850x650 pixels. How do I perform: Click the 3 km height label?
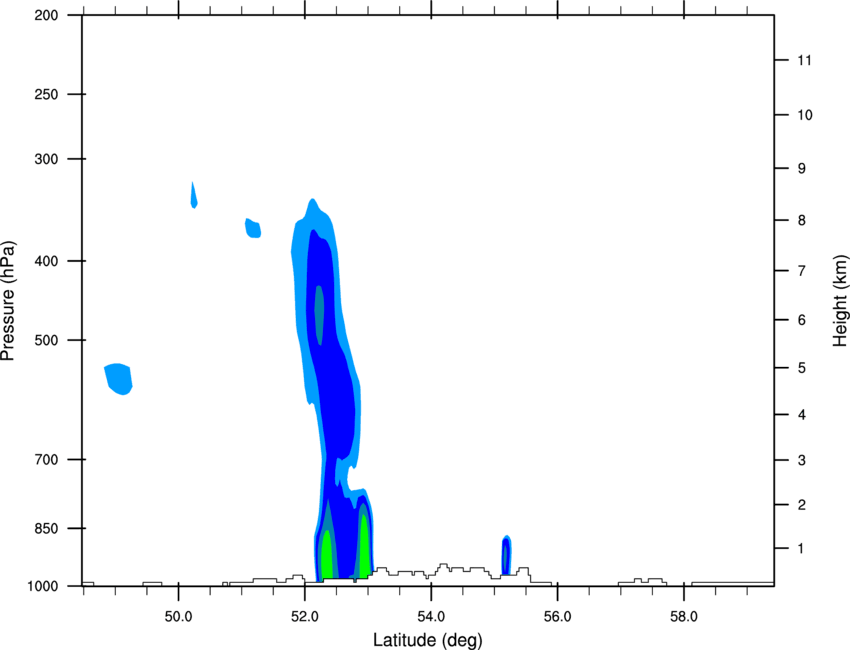click(x=801, y=460)
